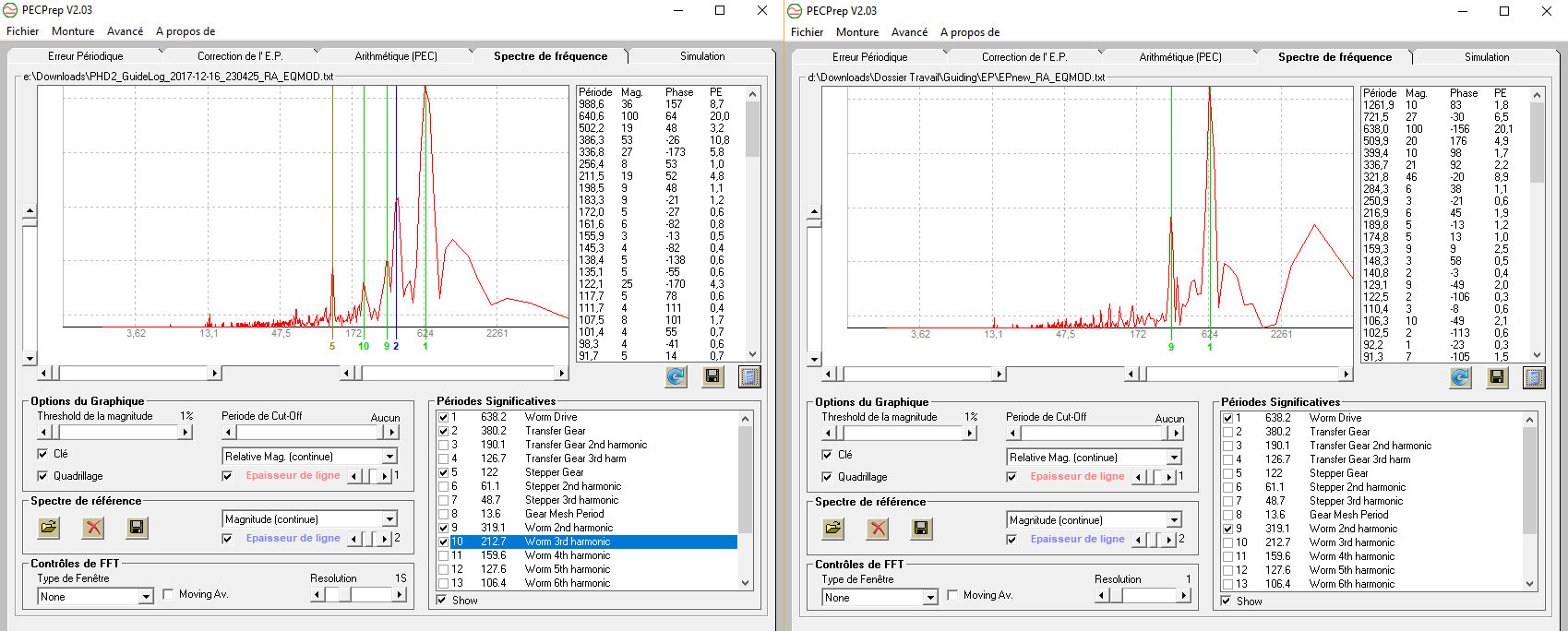Switch to Arithmétique (PEC) tab, right window
Image resolution: width=1568 pixels, height=631 pixels.
click(1180, 57)
